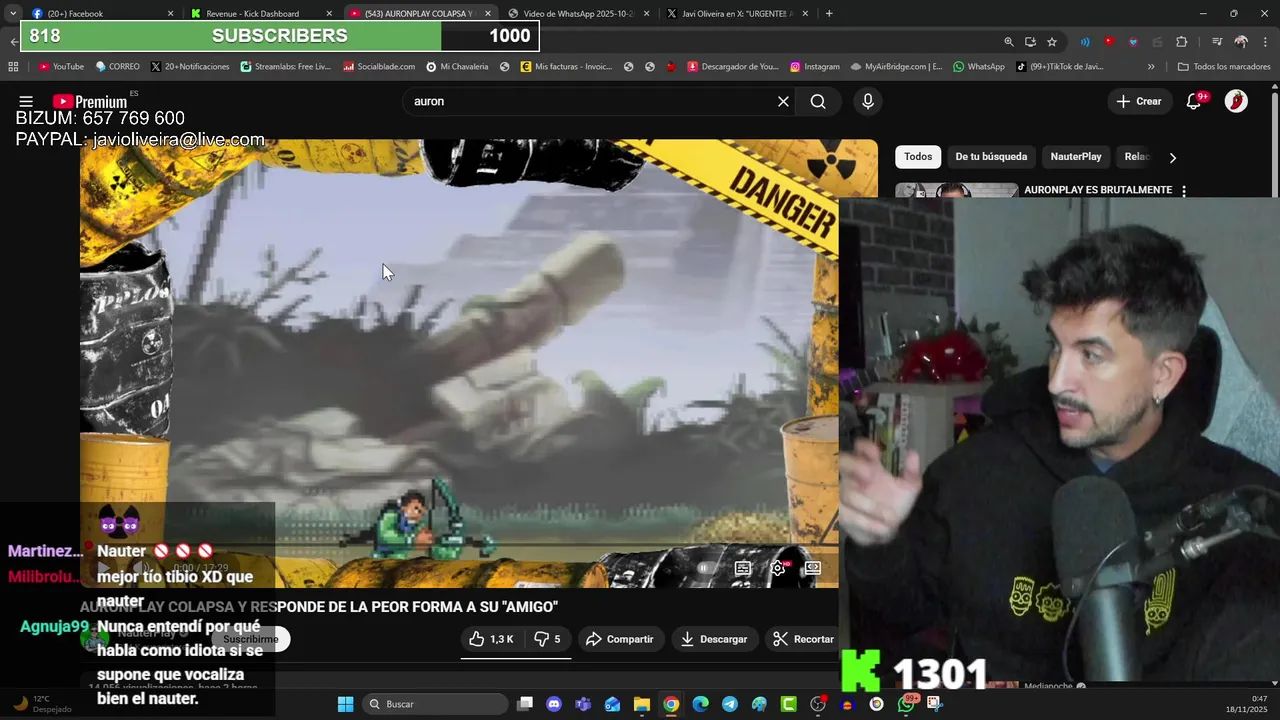
Task: Like the video with 1,3 K likes
Action: 492,639
